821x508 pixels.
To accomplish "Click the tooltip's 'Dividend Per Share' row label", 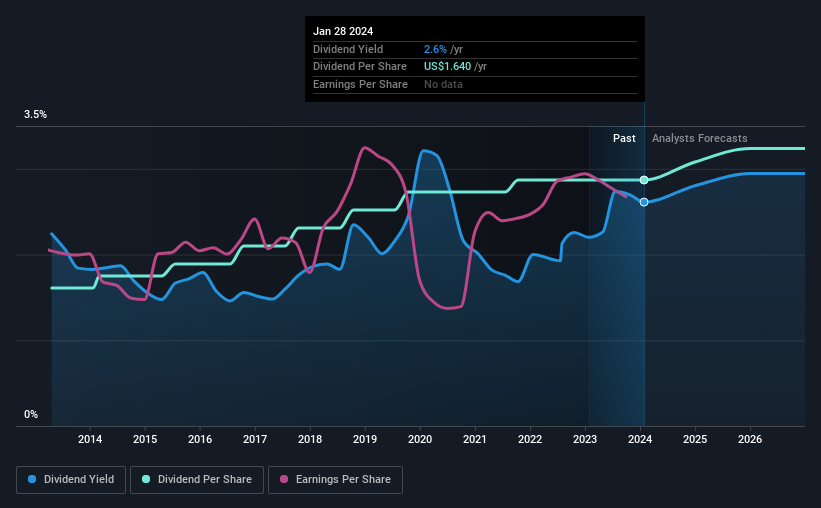I will pos(360,67).
